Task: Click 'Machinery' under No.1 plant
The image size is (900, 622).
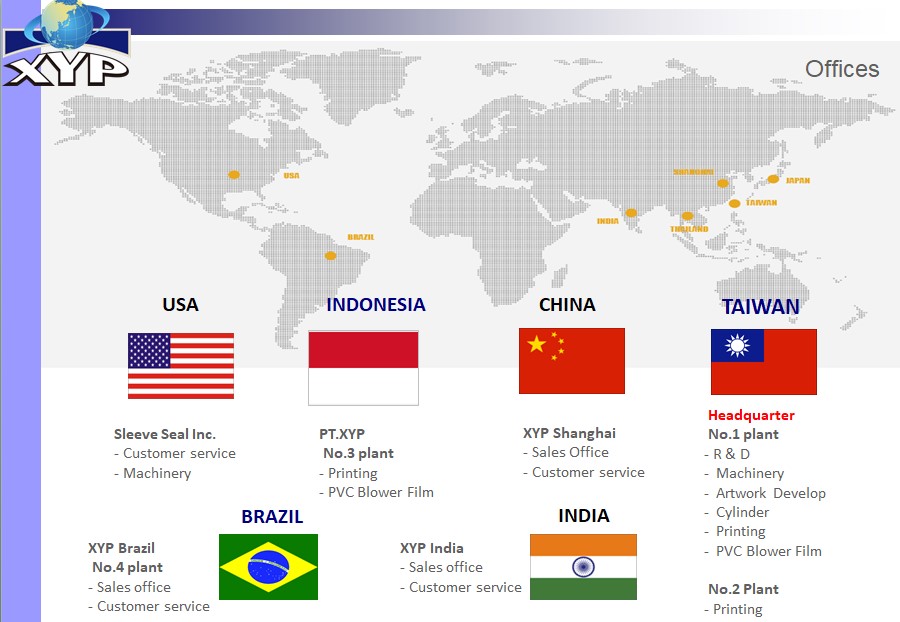Action: pos(750,473)
